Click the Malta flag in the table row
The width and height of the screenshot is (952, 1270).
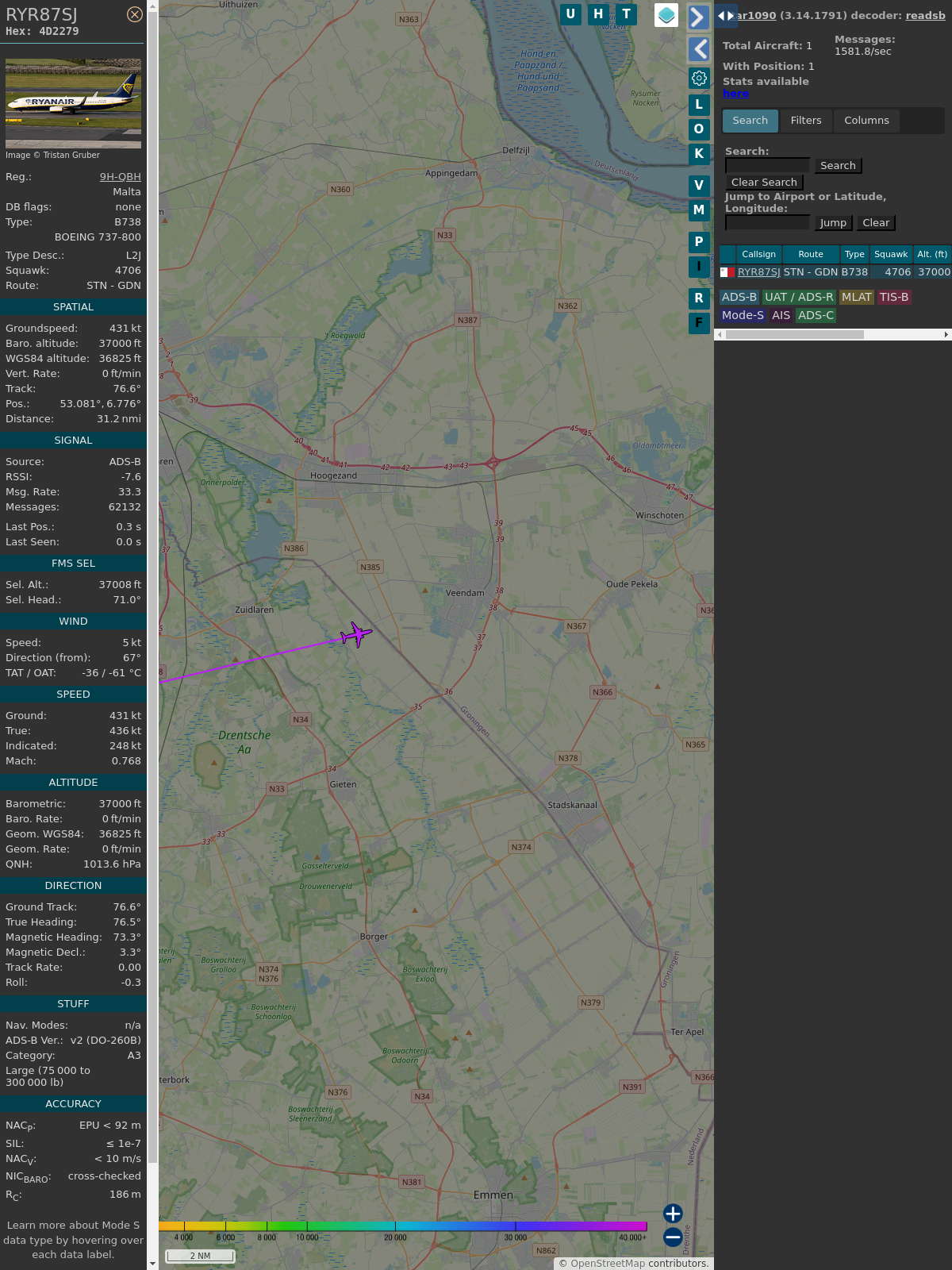(727, 272)
